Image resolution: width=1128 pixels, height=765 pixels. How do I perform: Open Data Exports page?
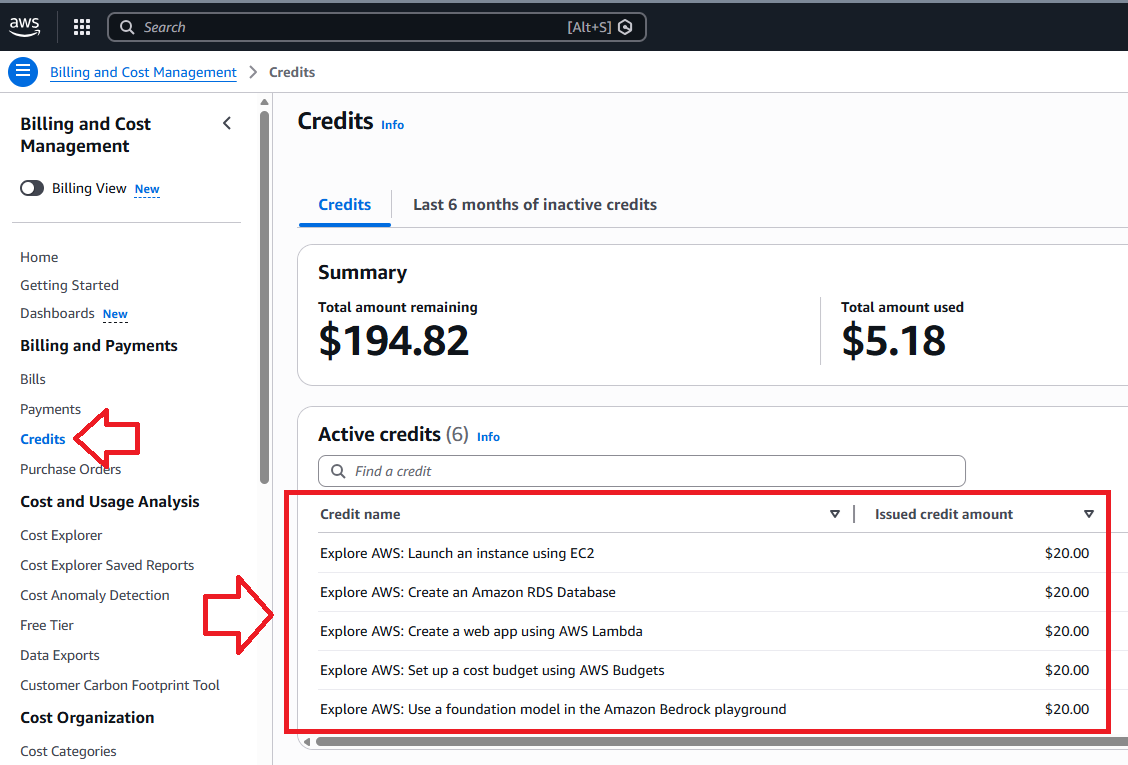(x=60, y=656)
